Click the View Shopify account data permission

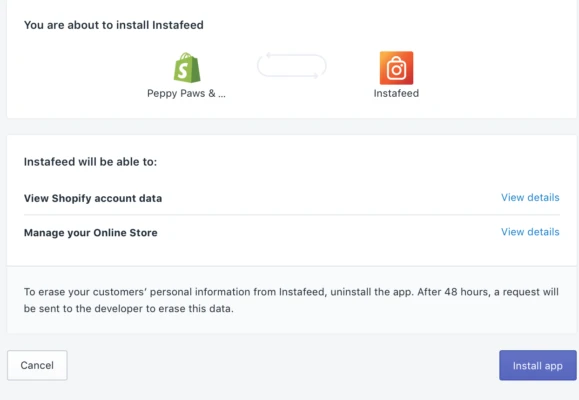[93, 198]
